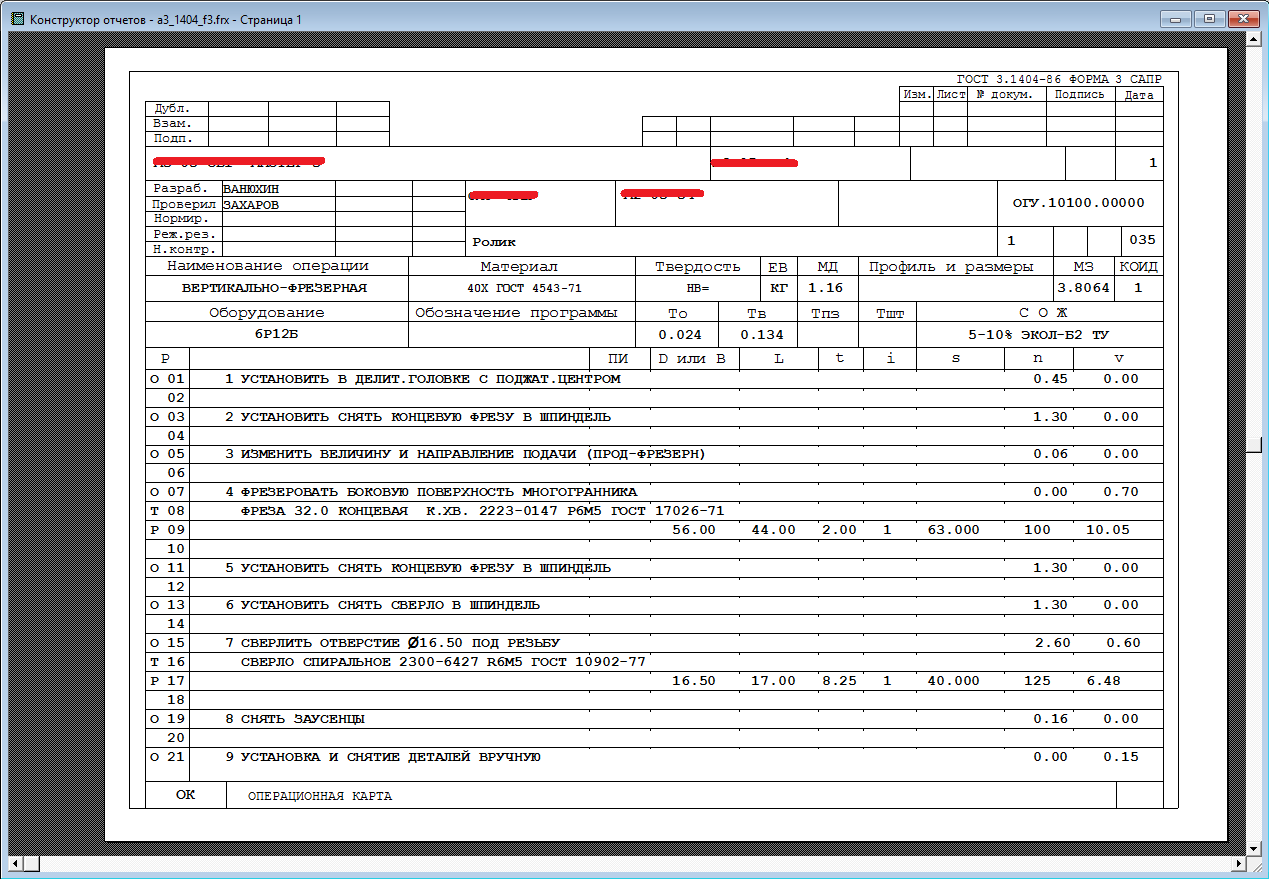Open the window system menu icon
The height and width of the screenshot is (879, 1269).
point(16,18)
